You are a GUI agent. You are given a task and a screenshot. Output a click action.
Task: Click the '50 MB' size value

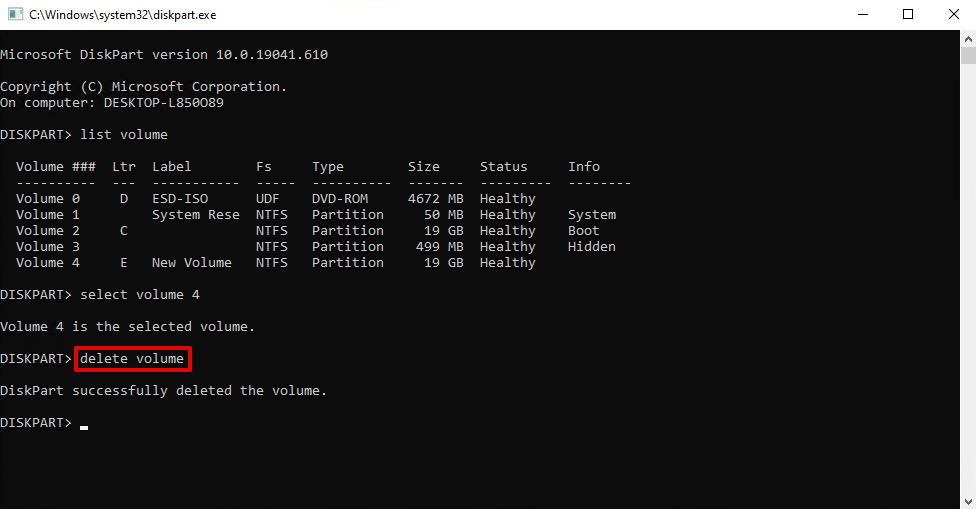click(444, 215)
